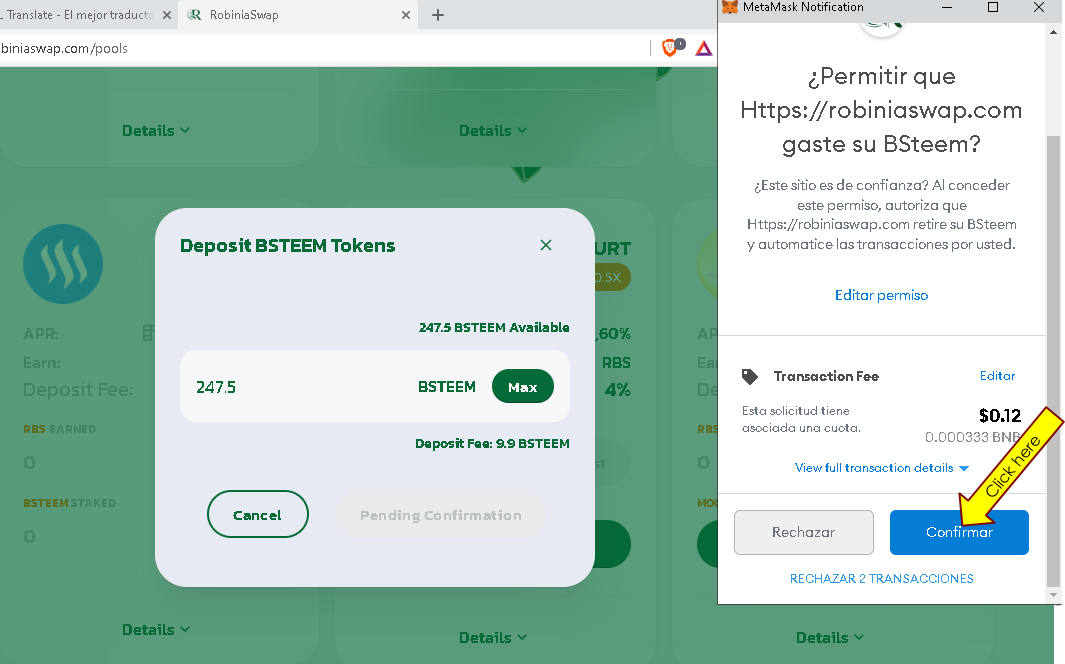
Task: Expand Details at bottom right pool
Action: (829, 638)
